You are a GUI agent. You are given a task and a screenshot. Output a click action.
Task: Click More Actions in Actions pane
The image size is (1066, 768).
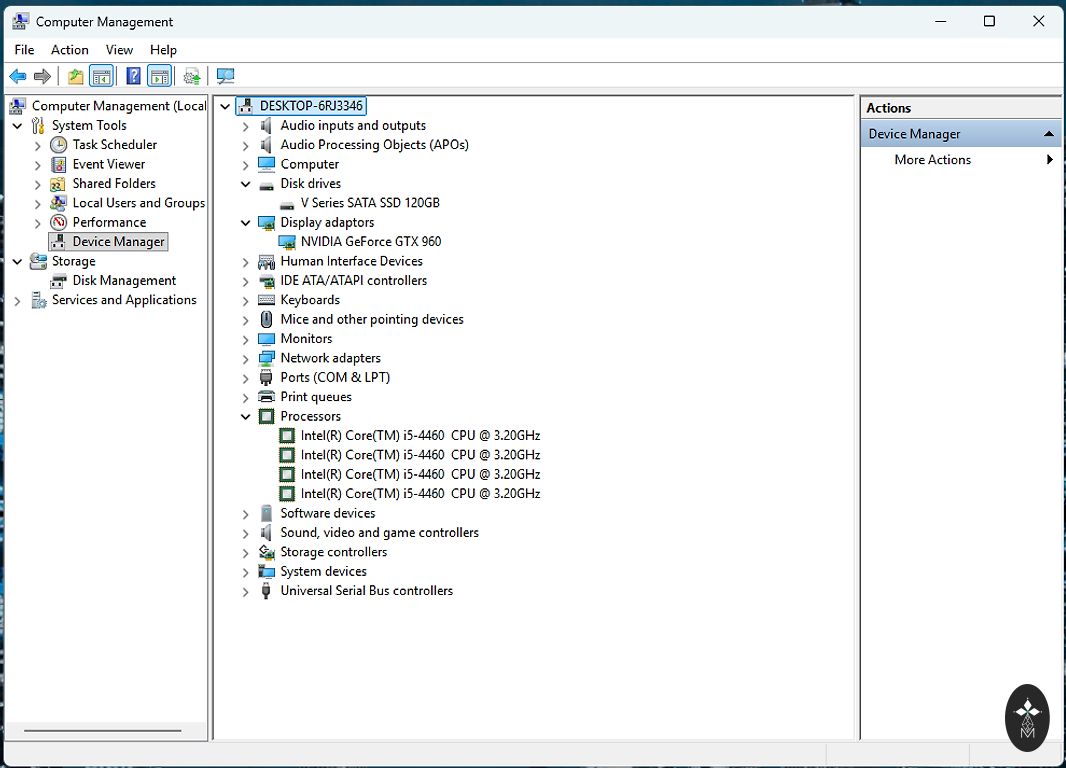932,160
